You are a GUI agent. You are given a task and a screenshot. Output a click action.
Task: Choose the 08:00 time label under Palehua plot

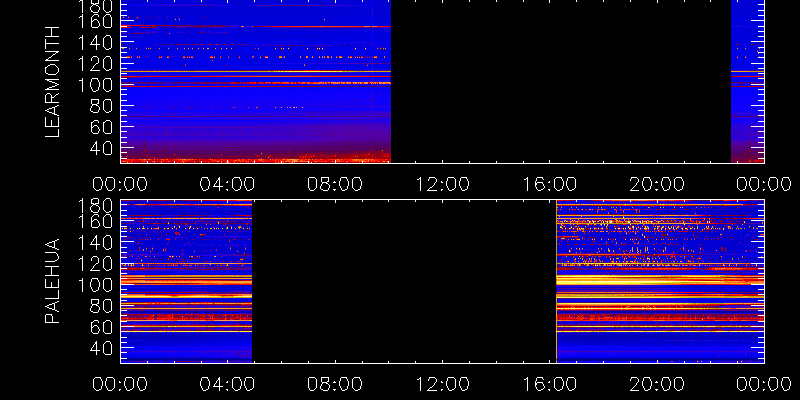tap(335, 384)
